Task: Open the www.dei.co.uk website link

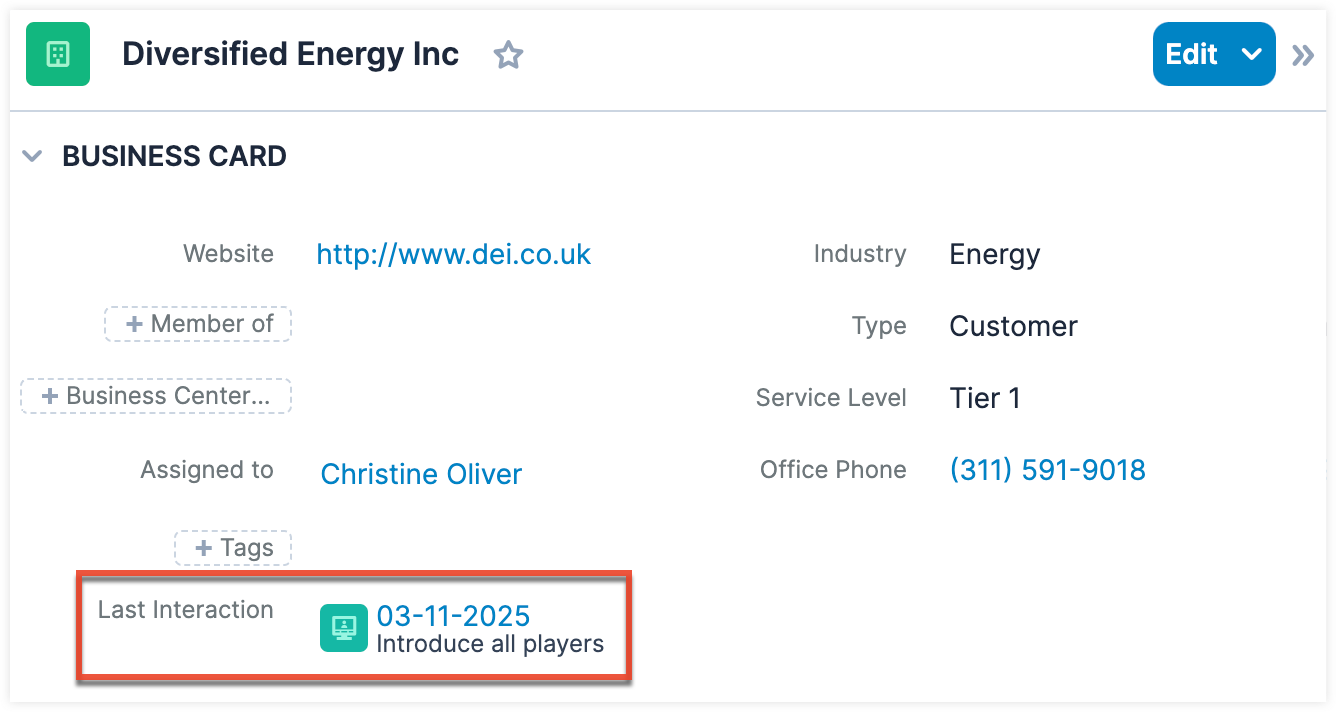Action: click(453, 254)
